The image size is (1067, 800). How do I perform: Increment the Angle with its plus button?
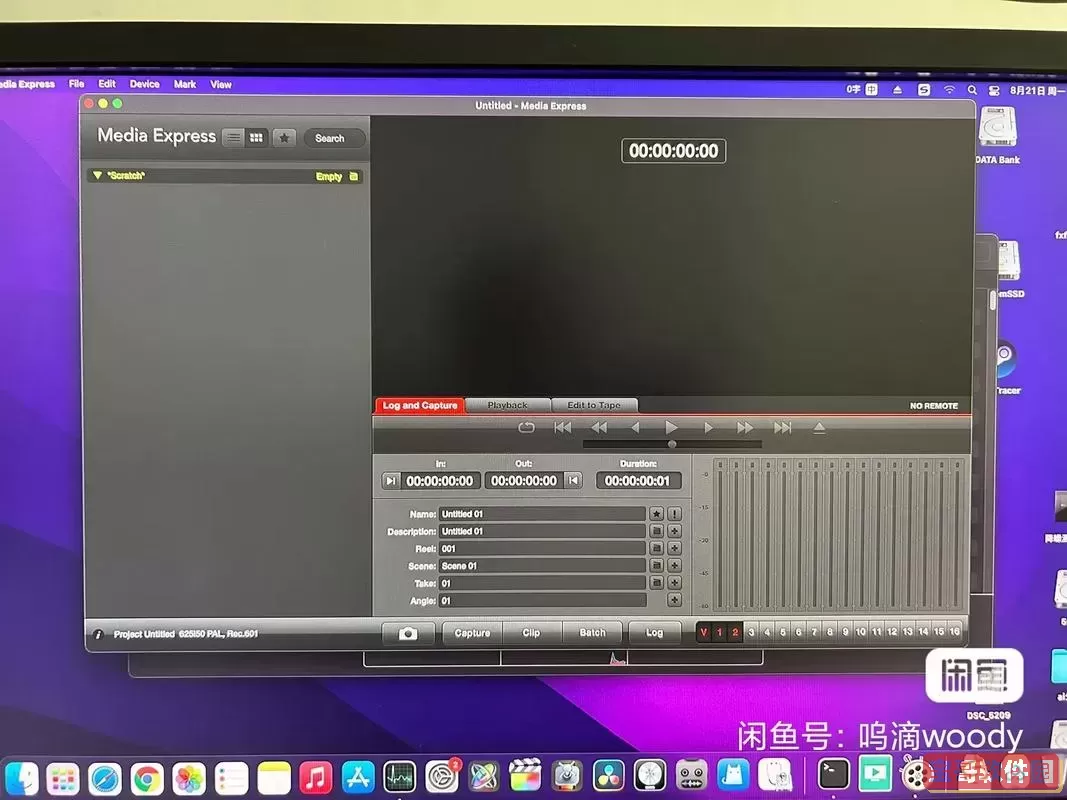tap(674, 601)
